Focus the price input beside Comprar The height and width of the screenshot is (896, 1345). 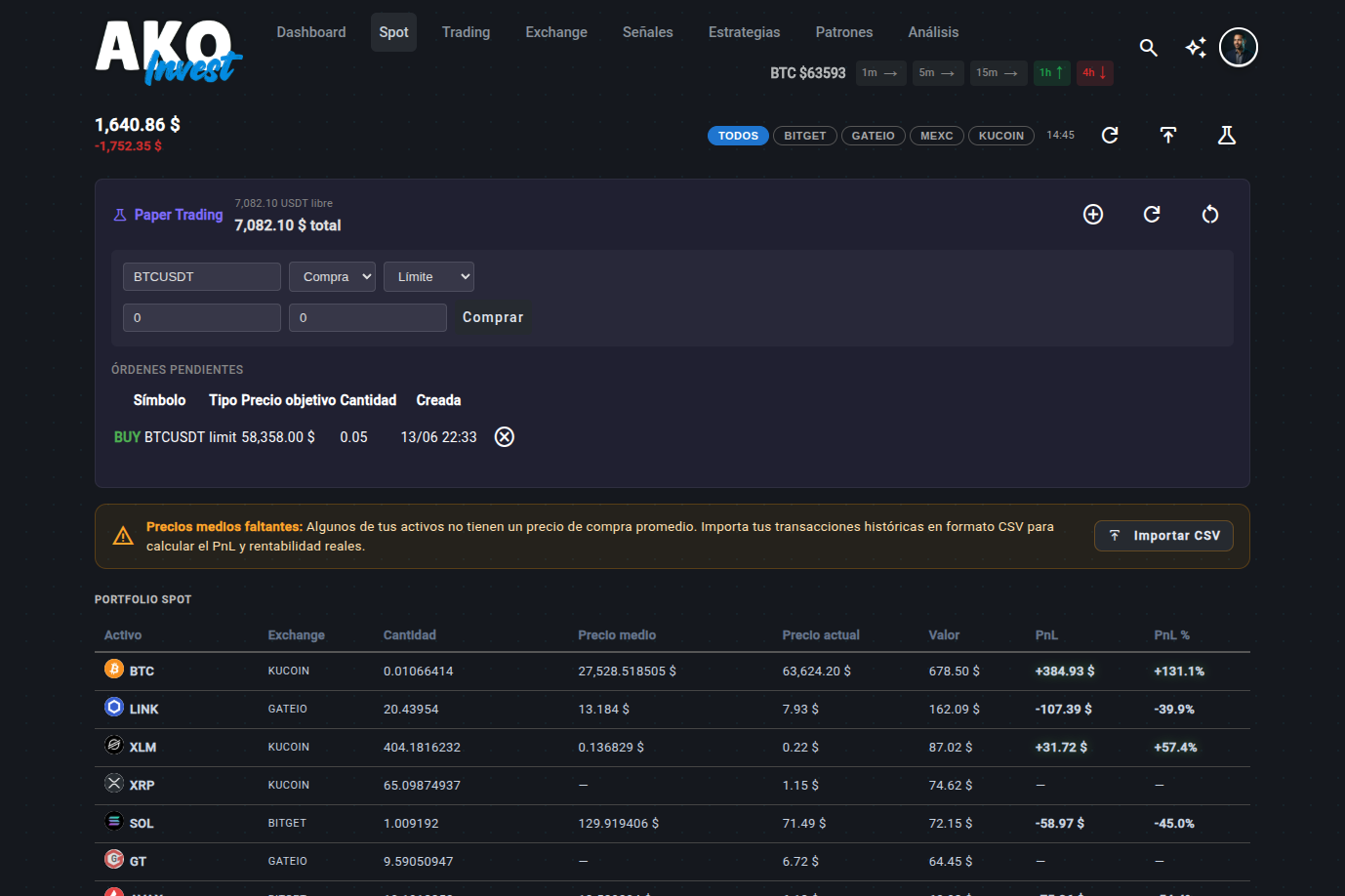[x=368, y=318]
